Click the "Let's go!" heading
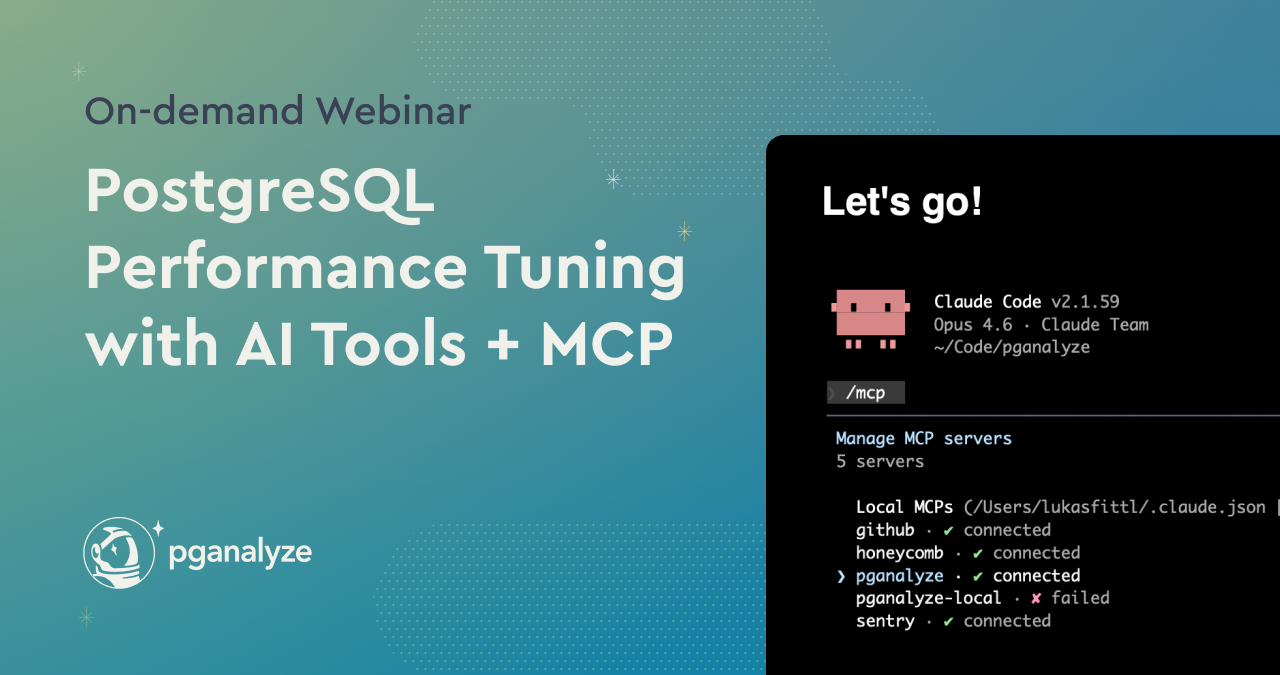 (x=902, y=201)
